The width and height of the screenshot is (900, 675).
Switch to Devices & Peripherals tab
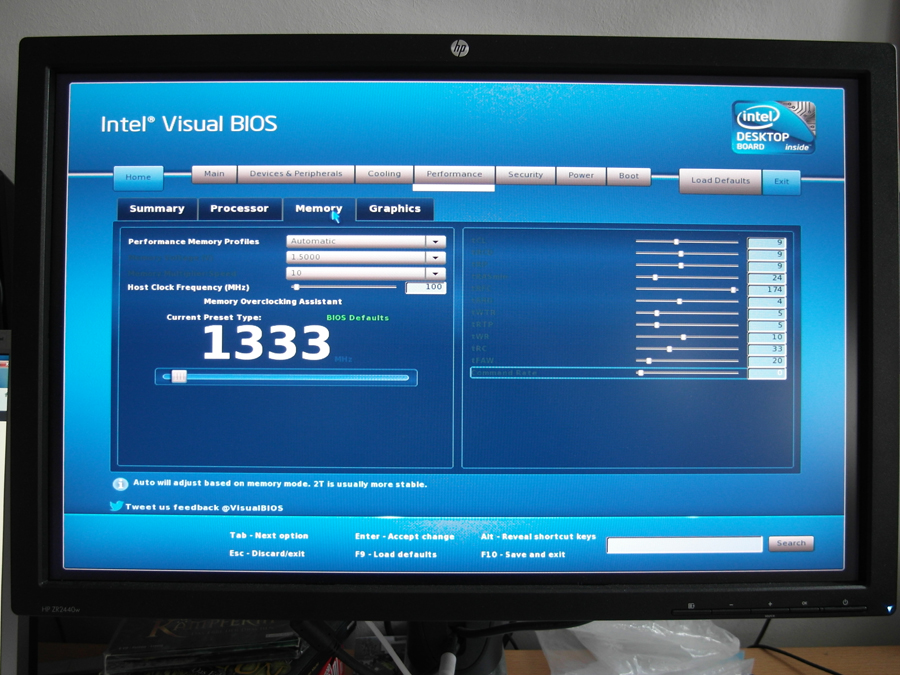(296, 174)
